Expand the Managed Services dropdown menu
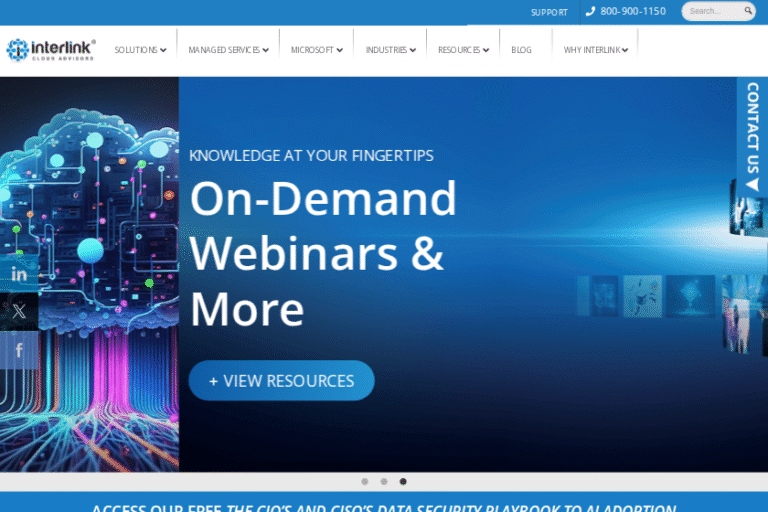The width and height of the screenshot is (768, 512). coord(228,50)
